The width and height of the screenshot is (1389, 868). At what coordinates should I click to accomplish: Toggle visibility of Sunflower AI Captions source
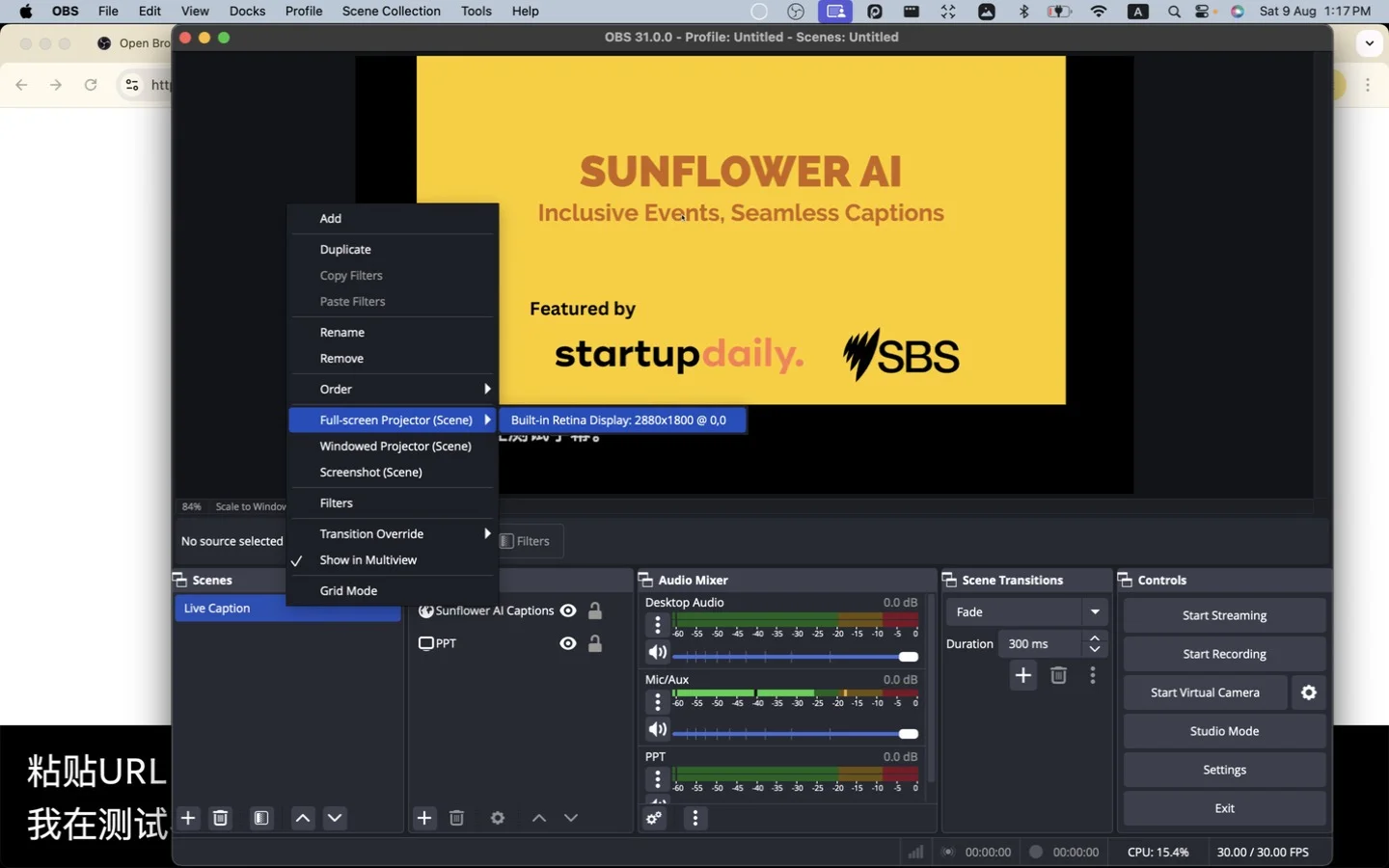pyautogui.click(x=568, y=610)
